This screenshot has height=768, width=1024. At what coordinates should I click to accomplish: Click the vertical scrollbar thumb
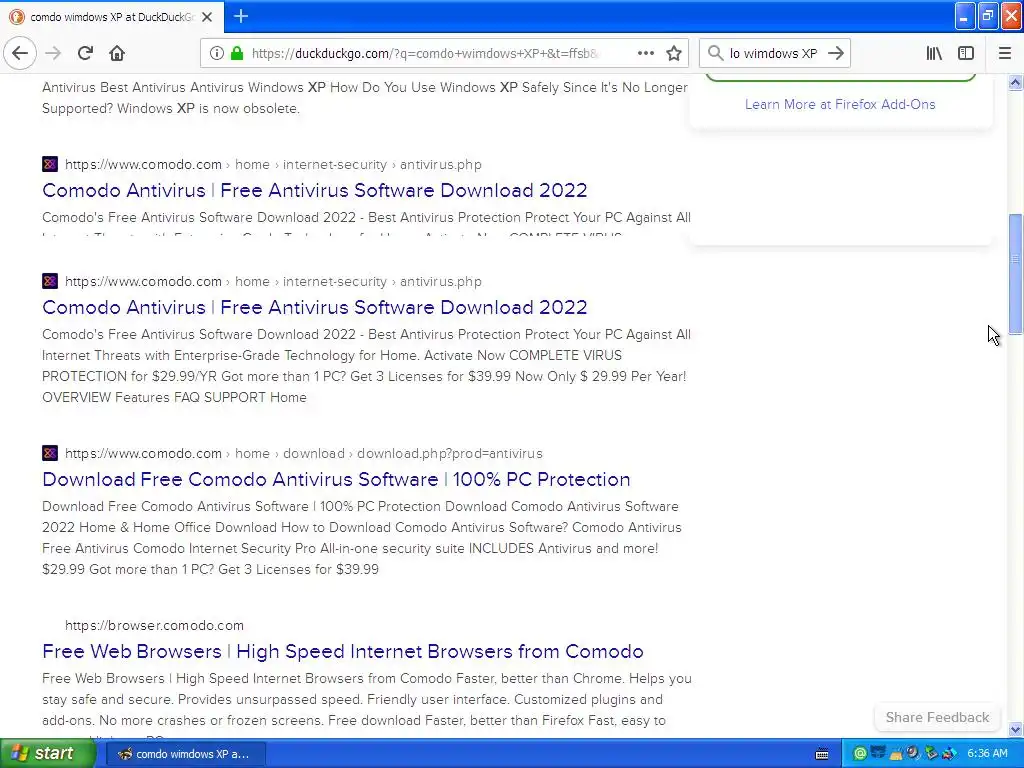(1016, 274)
